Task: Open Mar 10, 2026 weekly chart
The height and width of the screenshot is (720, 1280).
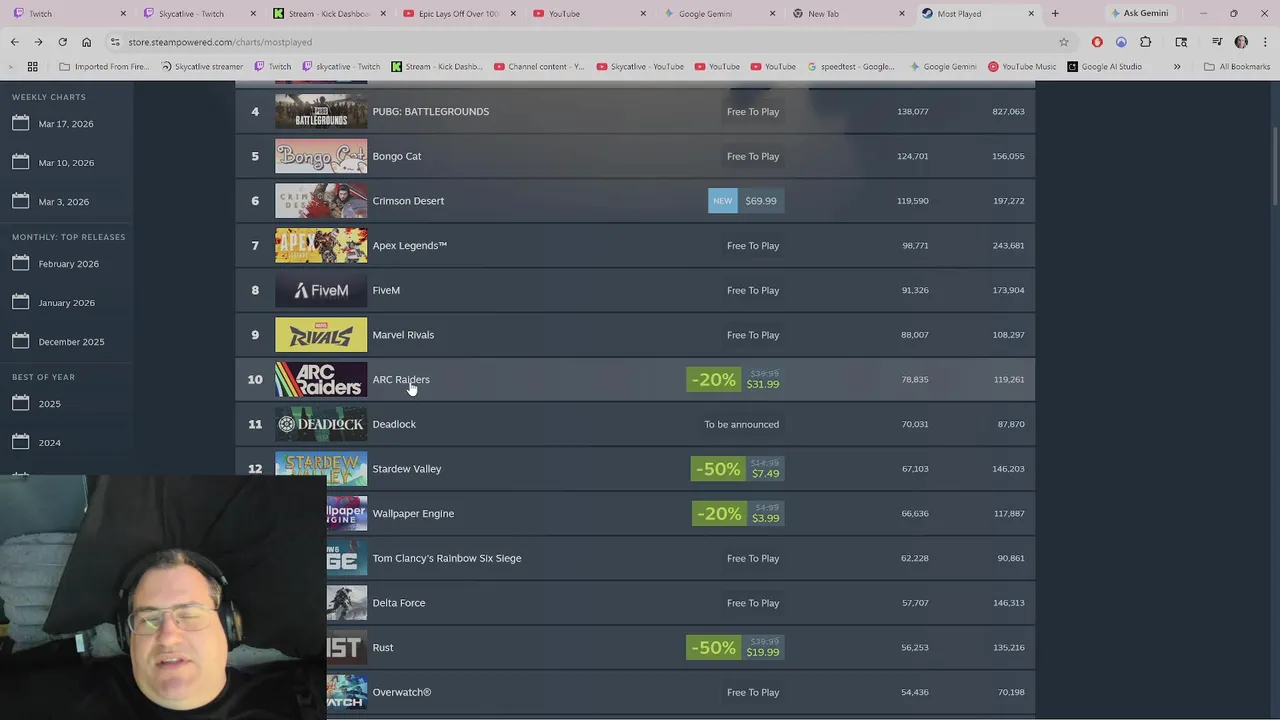Action: click(x=66, y=163)
